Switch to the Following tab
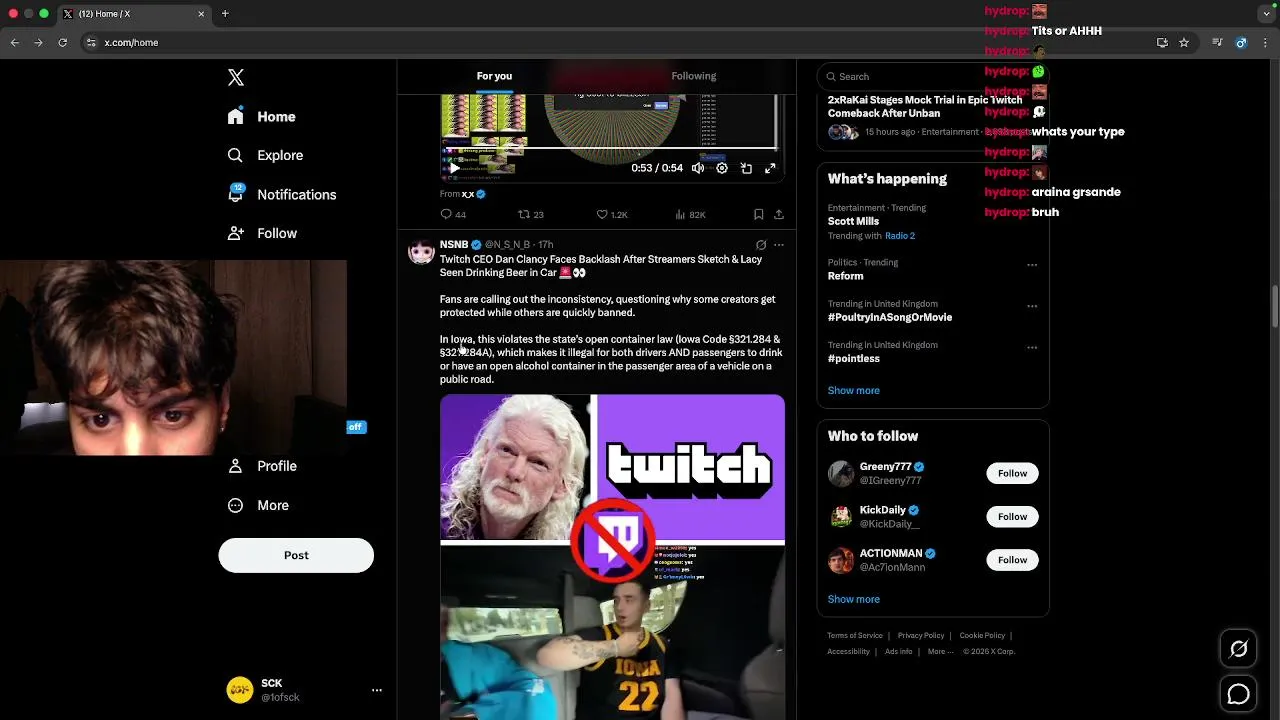 click(694, 77)
